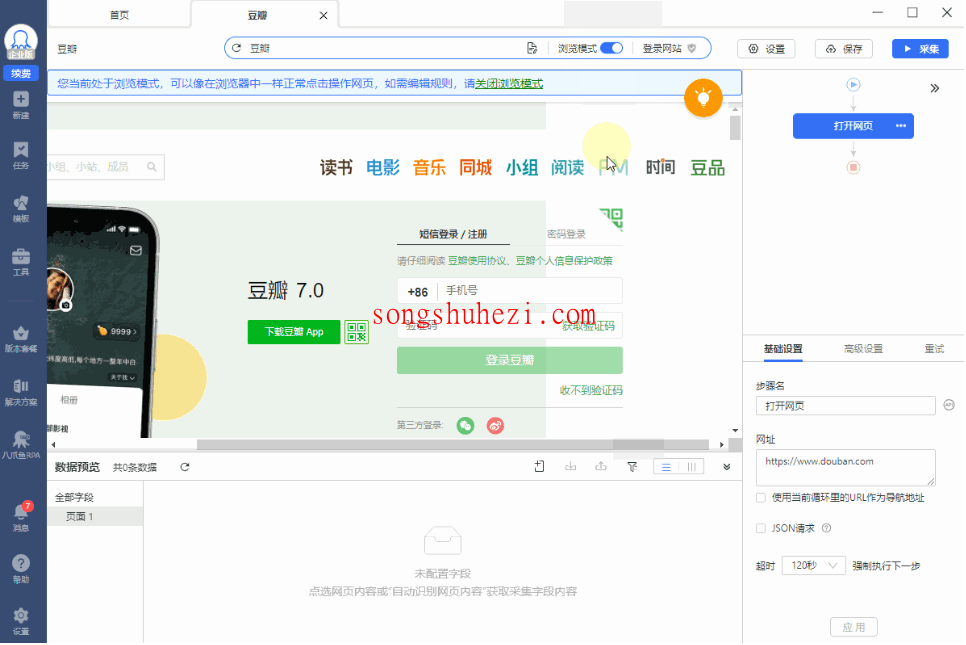966x645 pixels.
Task: Open the 解决方案 sidebar icon
Action: coord(21,392)
